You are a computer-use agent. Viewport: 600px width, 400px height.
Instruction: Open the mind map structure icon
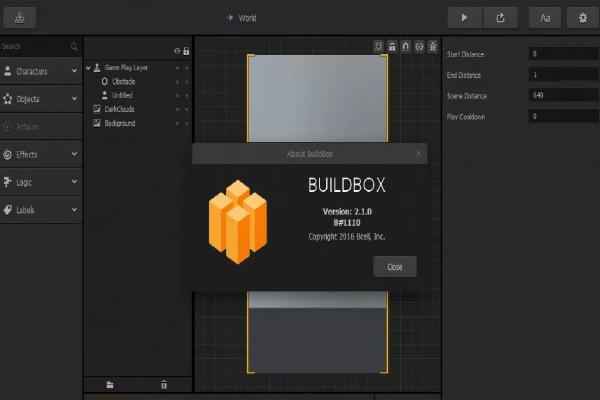click(x=20, y=18)
